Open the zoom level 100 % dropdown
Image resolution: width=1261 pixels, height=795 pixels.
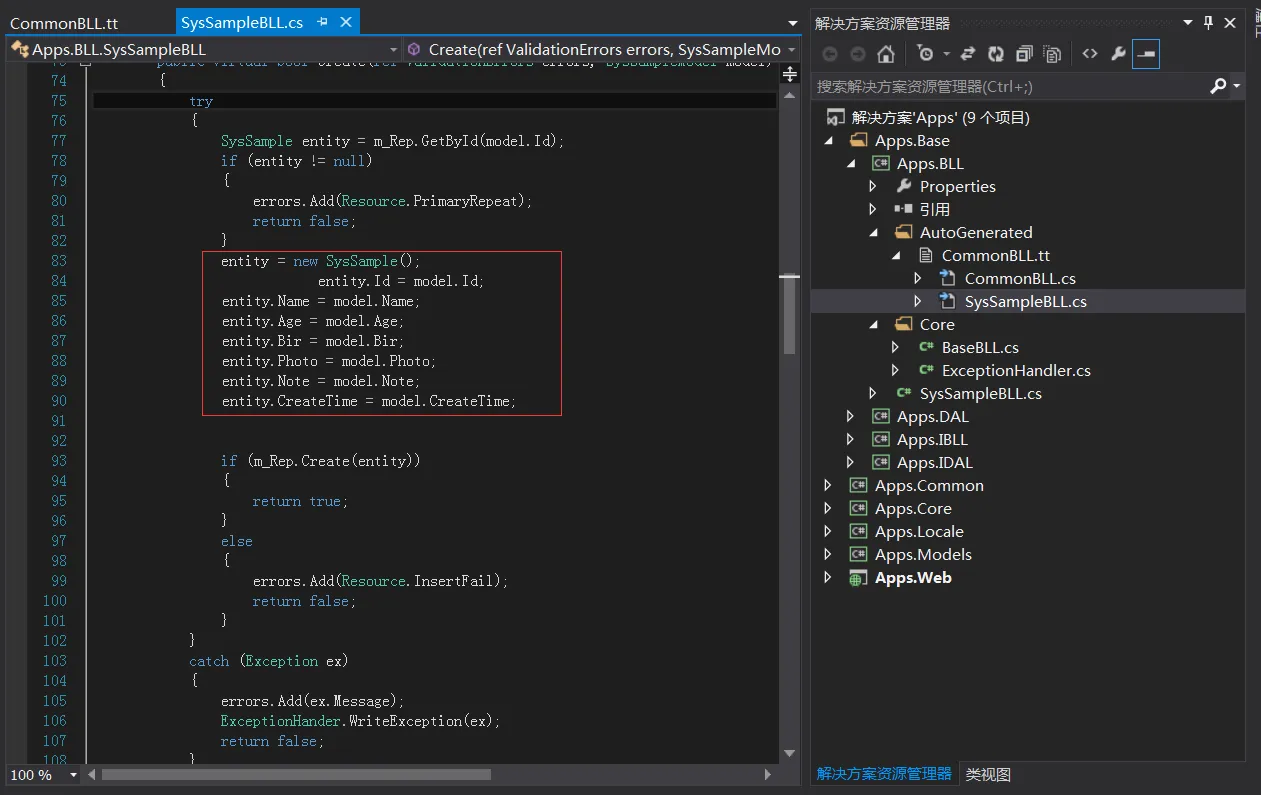73,775
